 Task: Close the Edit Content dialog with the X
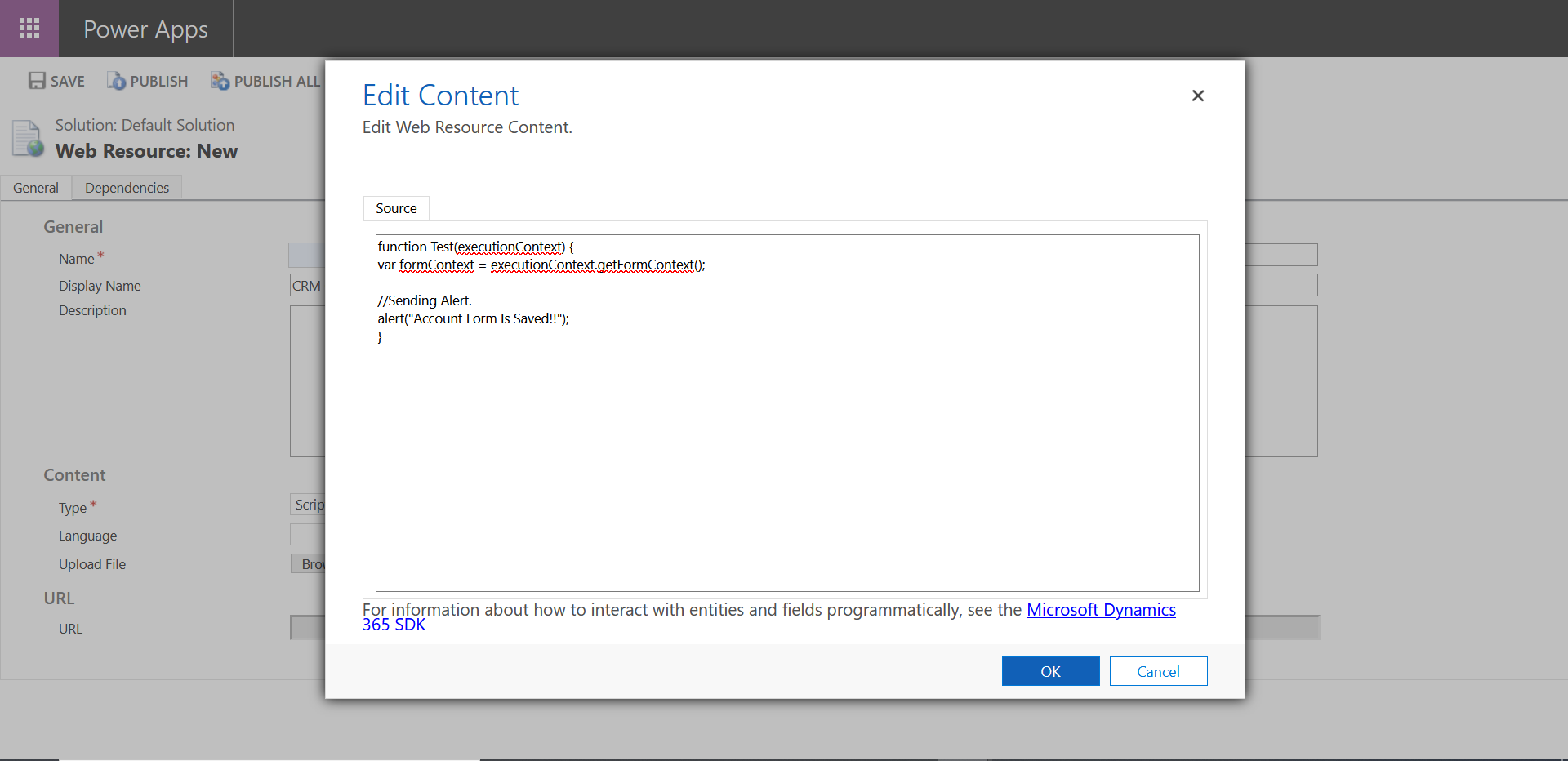(1197, 96)
